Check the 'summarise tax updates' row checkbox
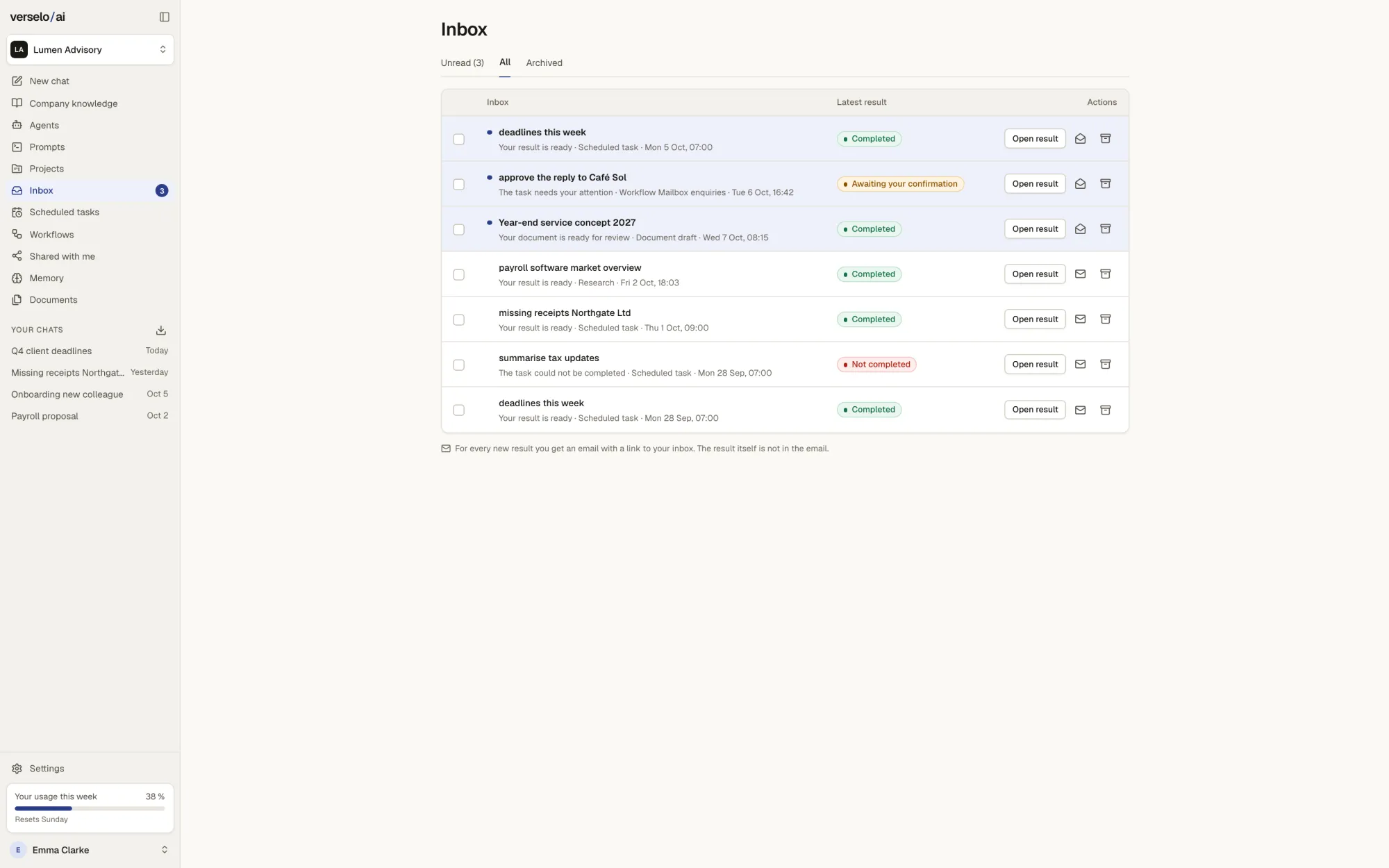The height and width of the screenshot is (868, 1389). point(458,365)
